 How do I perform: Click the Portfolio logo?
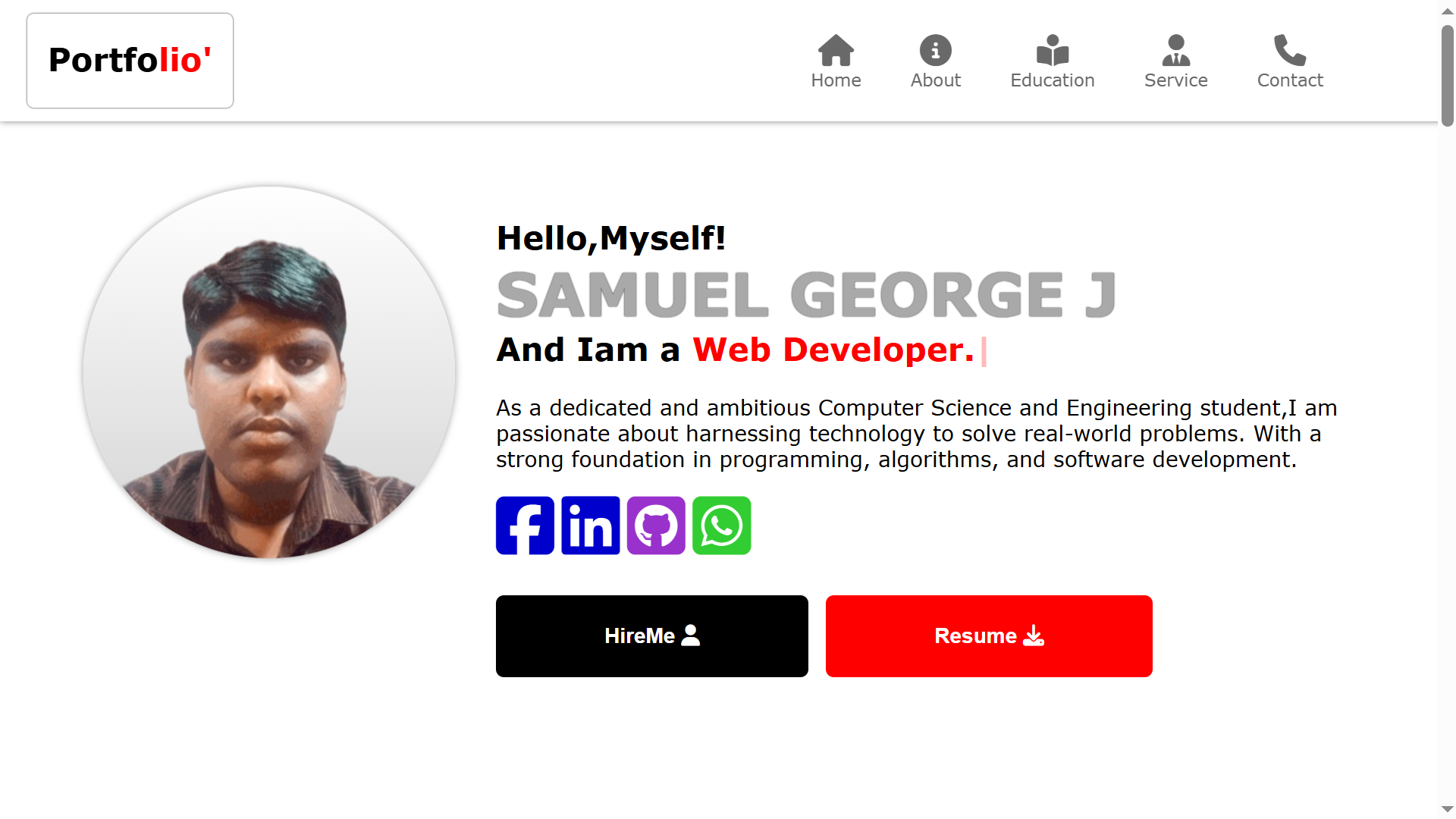(130, 61)
